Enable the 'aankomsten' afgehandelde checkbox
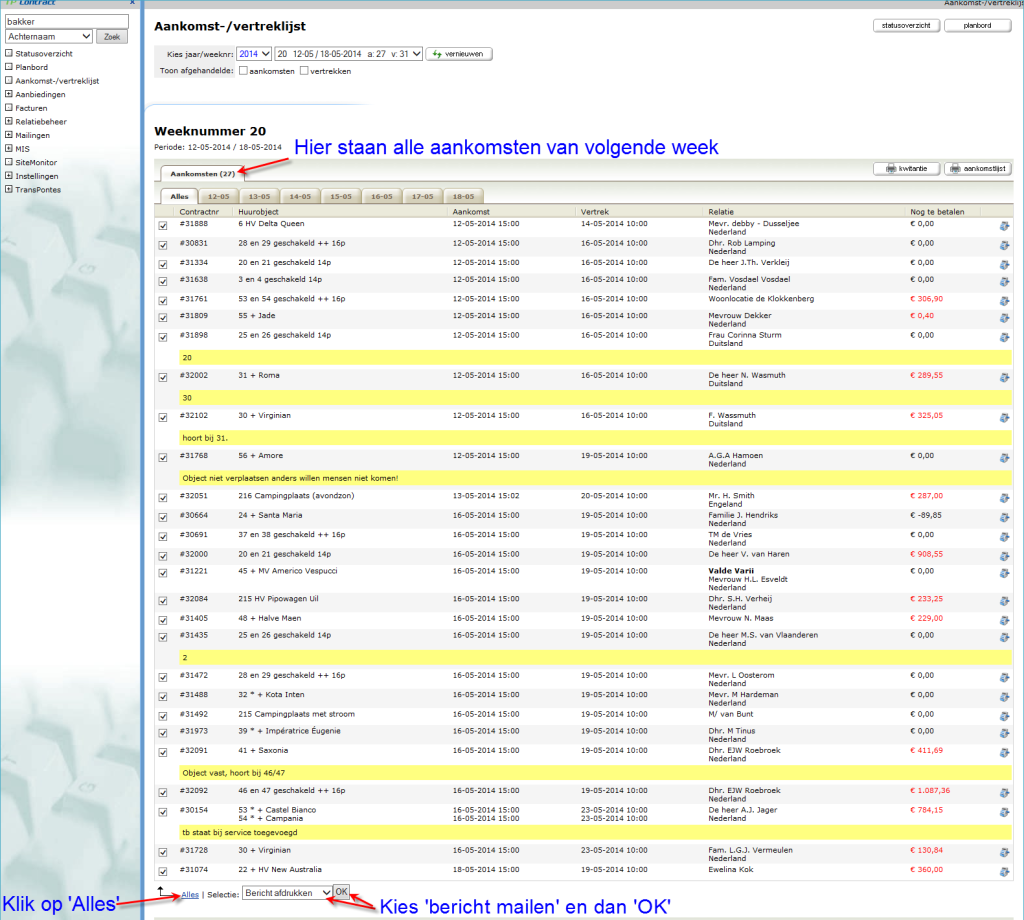The width and height of the screenshot is (1024, 920). pyautogui.click(x=243, y=71)
